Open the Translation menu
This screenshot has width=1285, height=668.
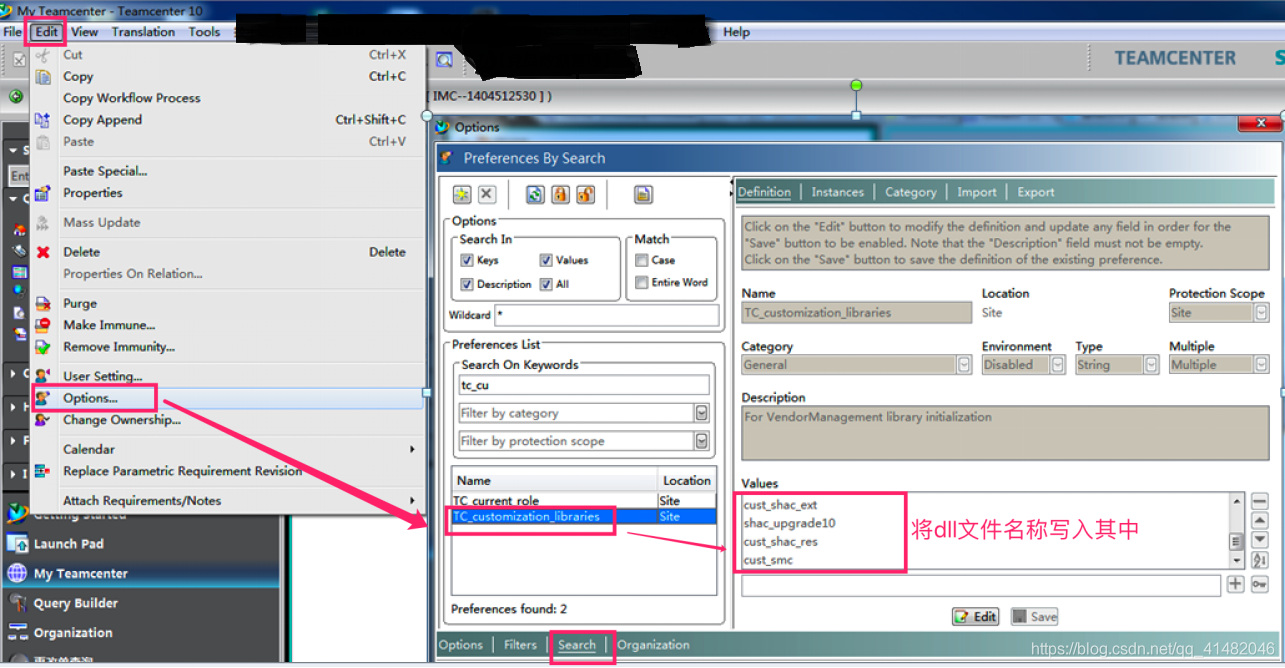[x=143, y=32]
